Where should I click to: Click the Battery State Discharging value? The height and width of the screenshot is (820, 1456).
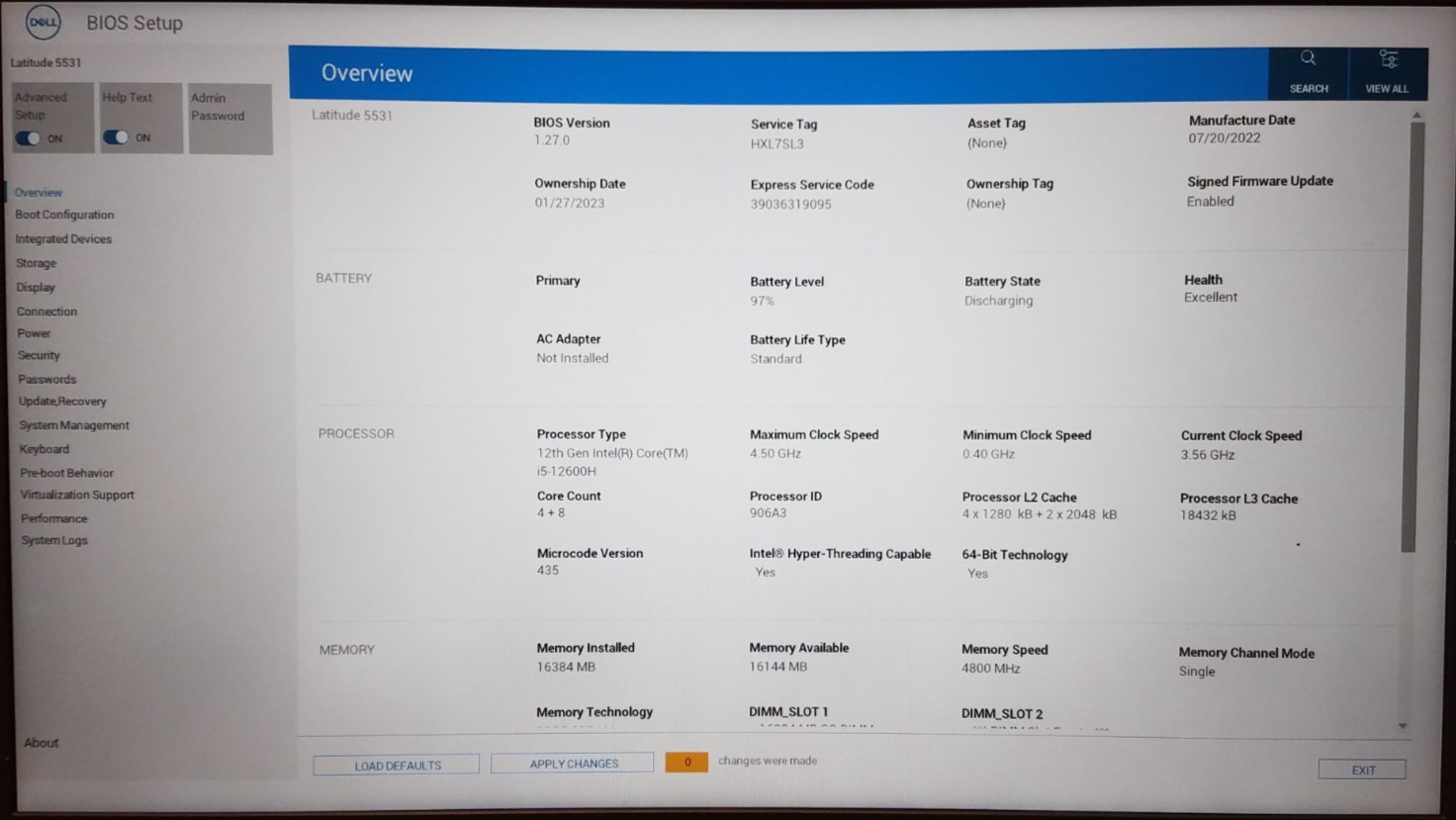click(999, 301)
